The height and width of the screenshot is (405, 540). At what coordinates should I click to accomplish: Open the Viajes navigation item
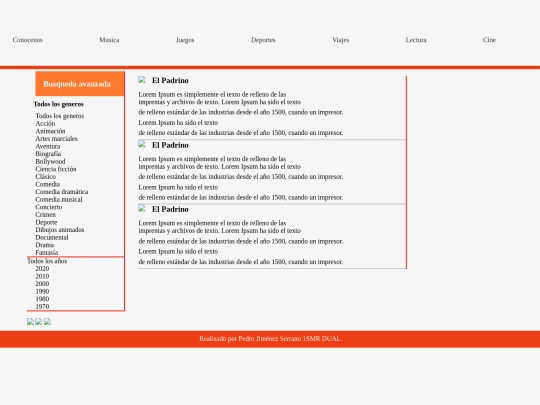pos(341,40)
